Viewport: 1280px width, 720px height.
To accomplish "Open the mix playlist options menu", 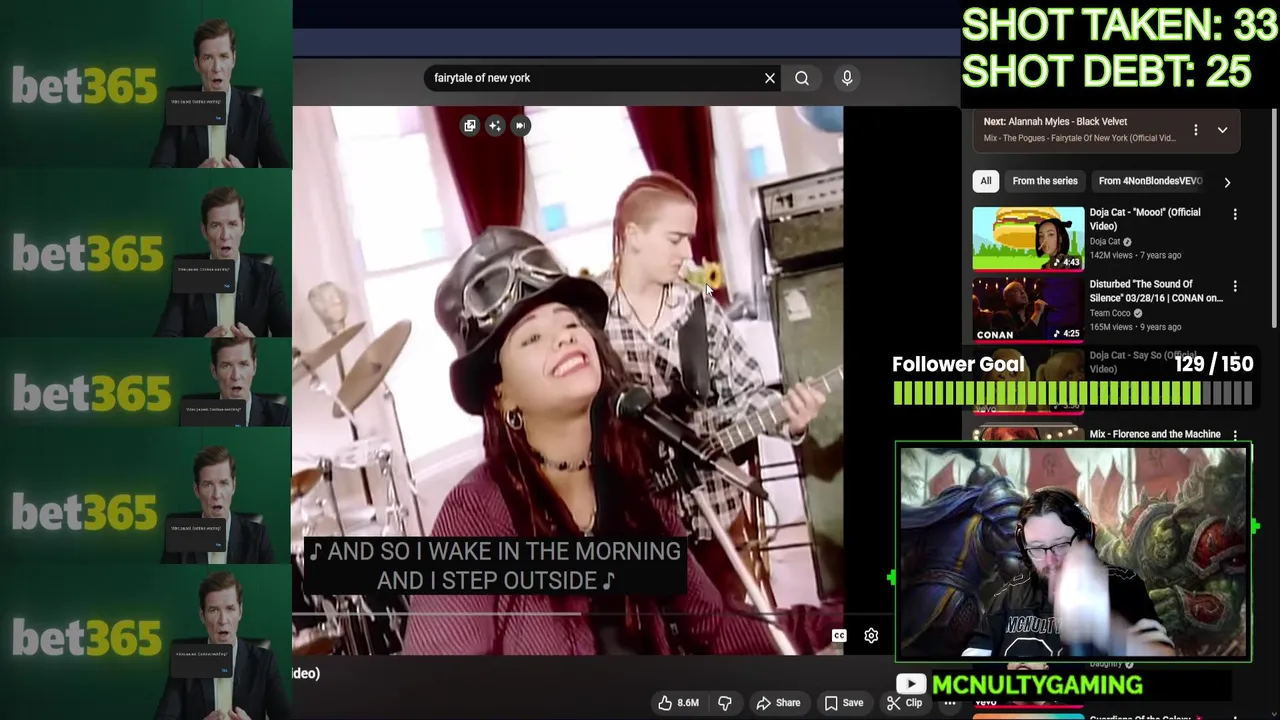I will [1195, 130].
